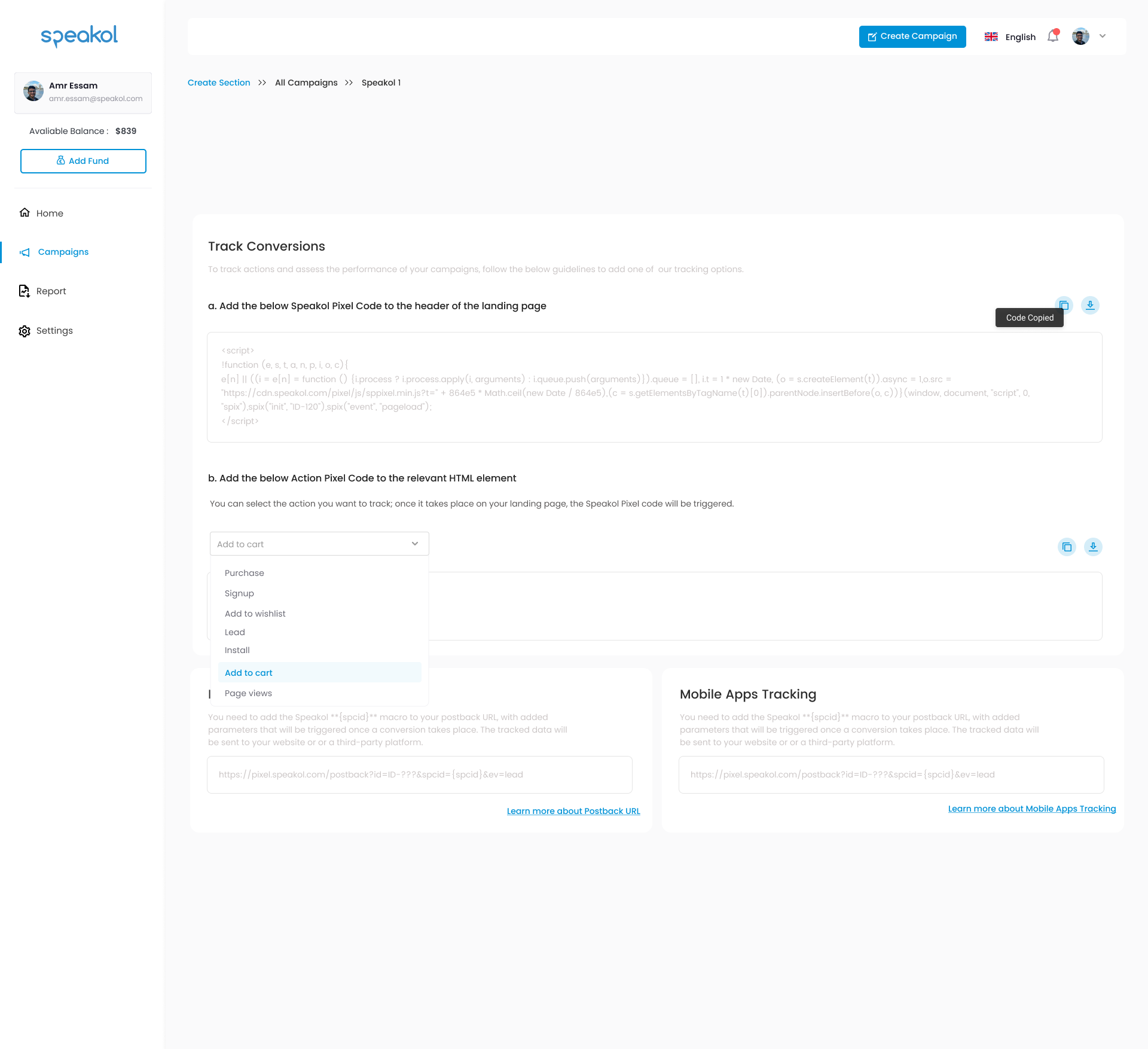The image size is (1148, 1049).
Task: Open Amr Essam profile card
Action: click(x=83, y=93)
